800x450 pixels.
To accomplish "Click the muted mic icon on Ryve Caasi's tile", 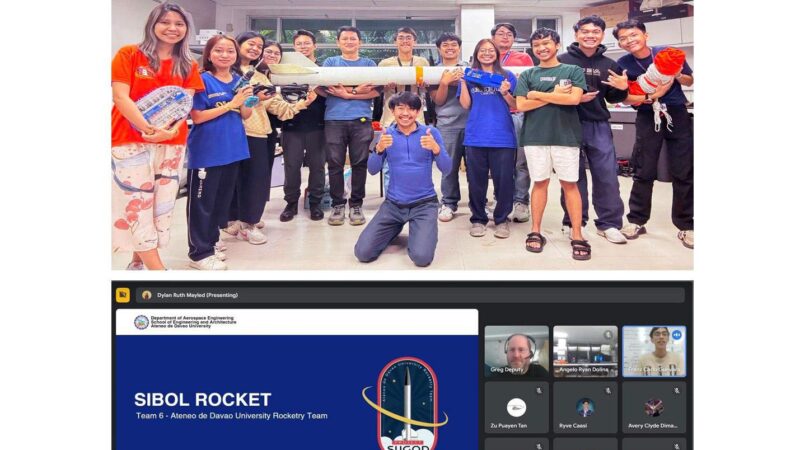I will coord(608,390).
